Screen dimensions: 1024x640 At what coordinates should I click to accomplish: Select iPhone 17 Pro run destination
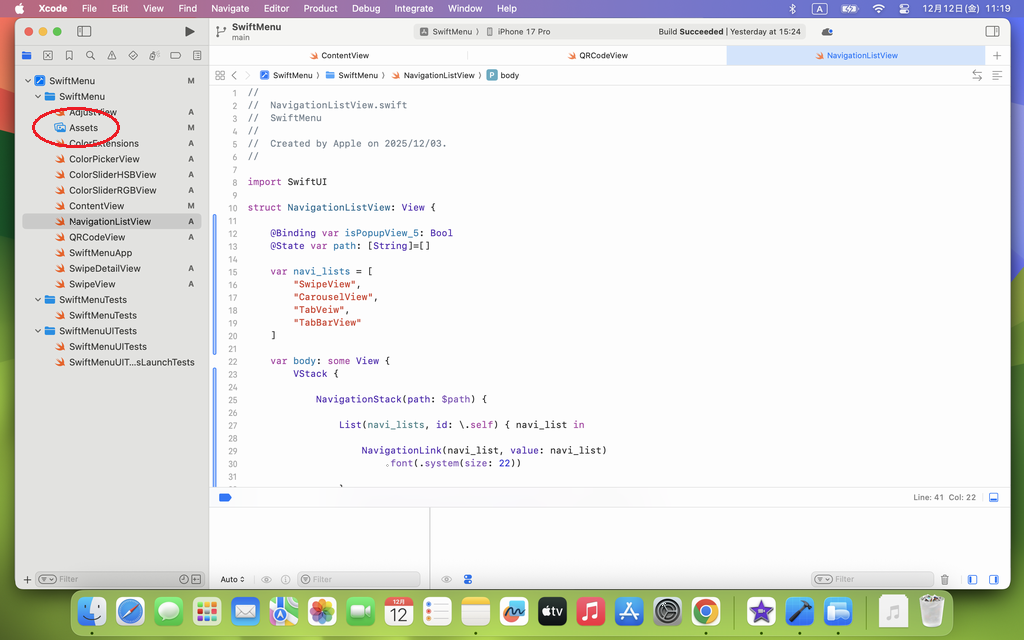(523, 32)
